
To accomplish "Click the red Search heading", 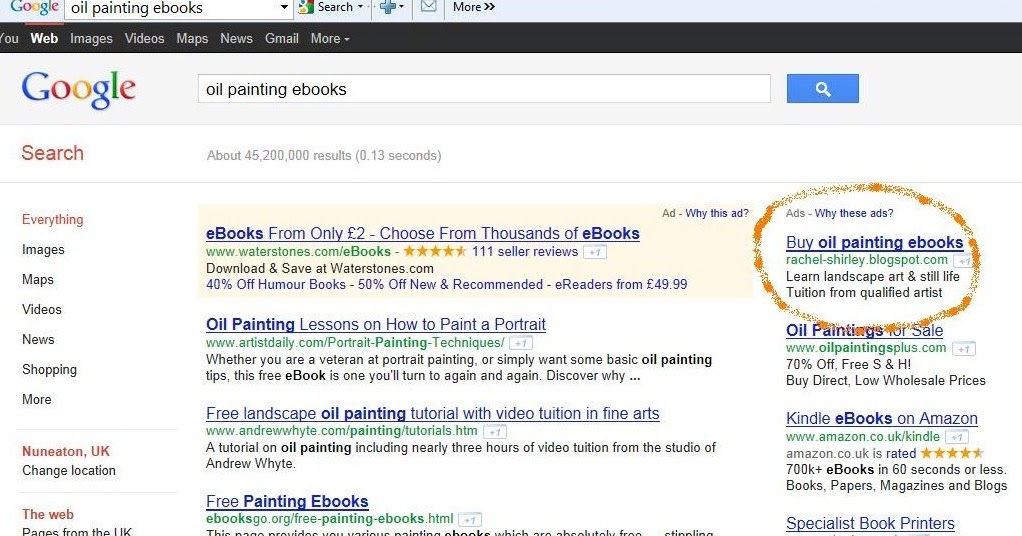I will (x=52, y=153).
